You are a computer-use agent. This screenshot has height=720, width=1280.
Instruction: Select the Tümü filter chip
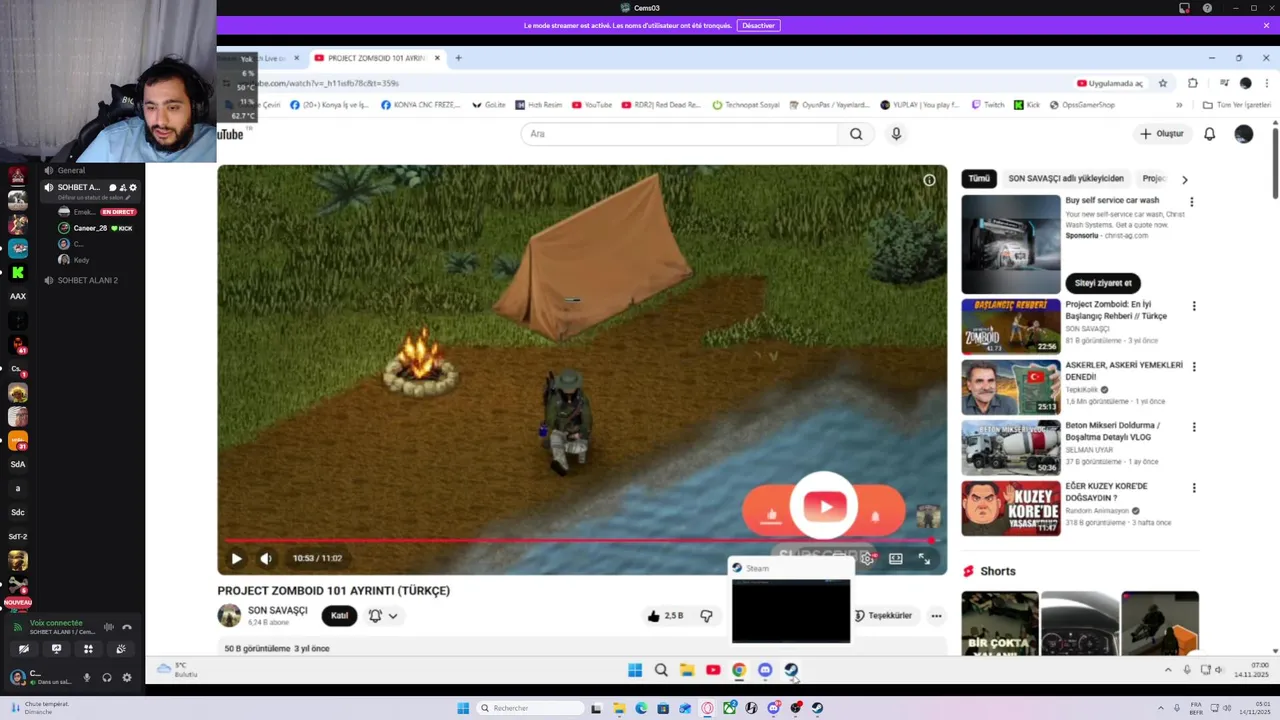[x=979, y=179]
